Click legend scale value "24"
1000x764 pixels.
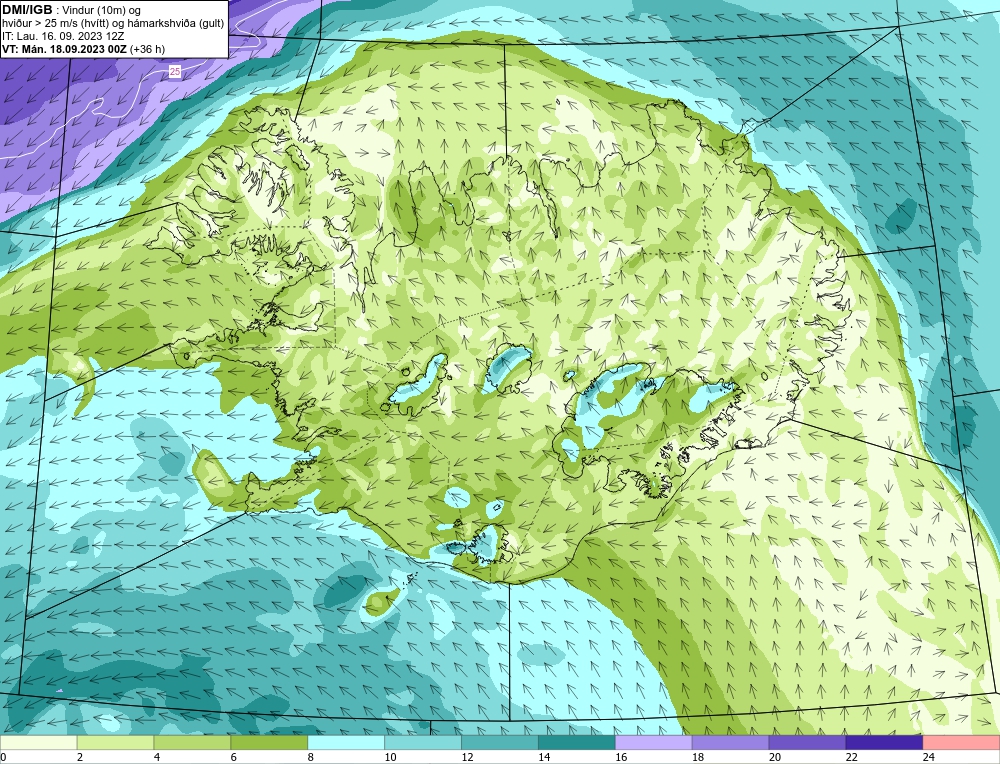tap(929, 757)
